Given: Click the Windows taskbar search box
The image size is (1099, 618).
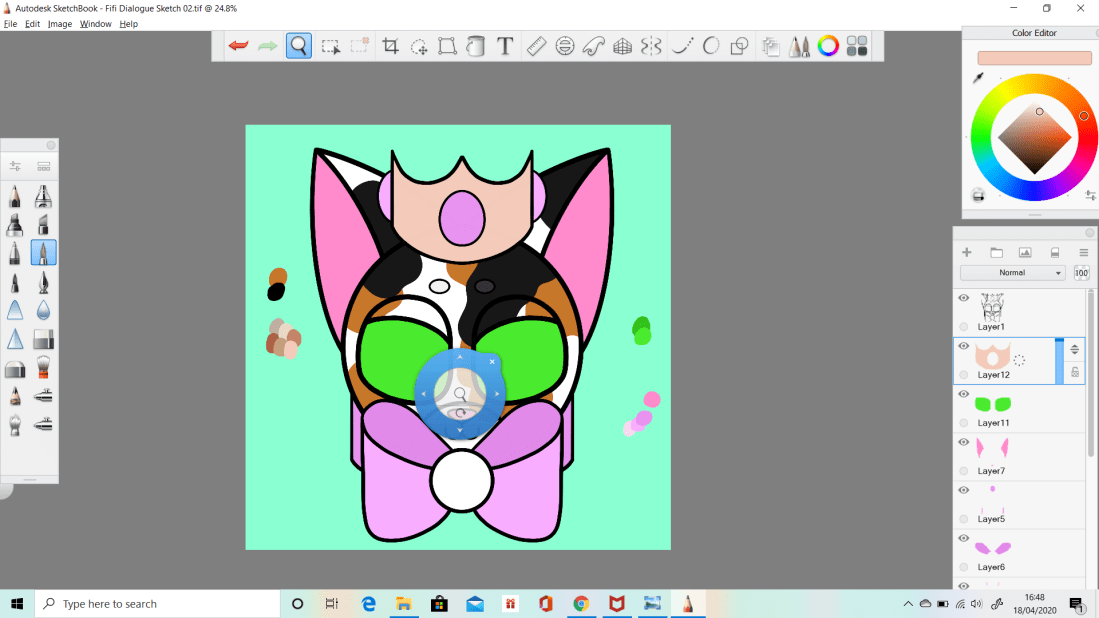Looking at the screenshot, I should (x=158, y=604).
